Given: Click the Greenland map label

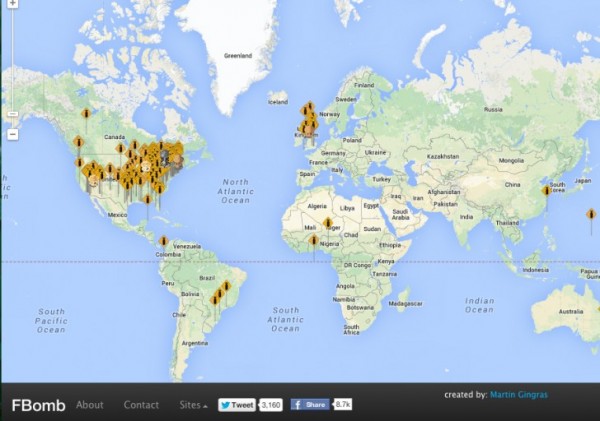Looking at the screenshot, I should pyautogui.click(x=238, y=56).
